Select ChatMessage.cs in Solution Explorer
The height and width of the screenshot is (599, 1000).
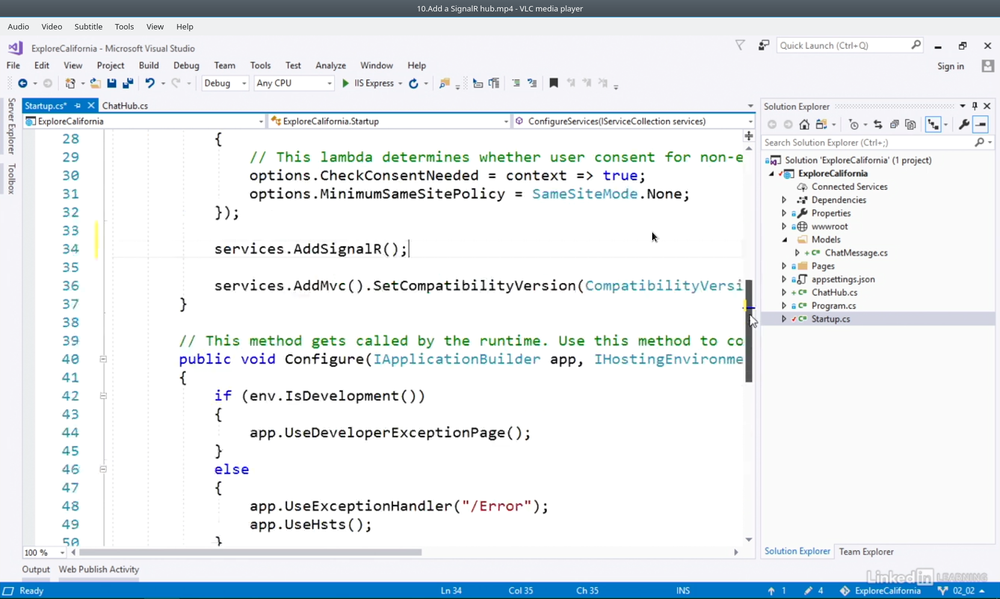855,253
